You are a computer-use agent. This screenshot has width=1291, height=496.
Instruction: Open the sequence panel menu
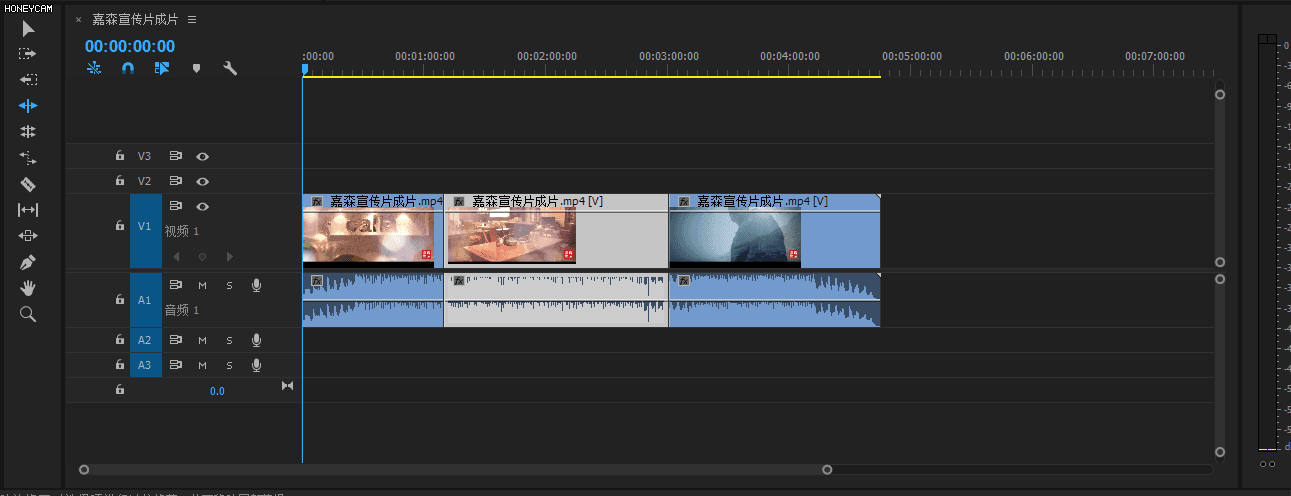(x=192, y=20)
